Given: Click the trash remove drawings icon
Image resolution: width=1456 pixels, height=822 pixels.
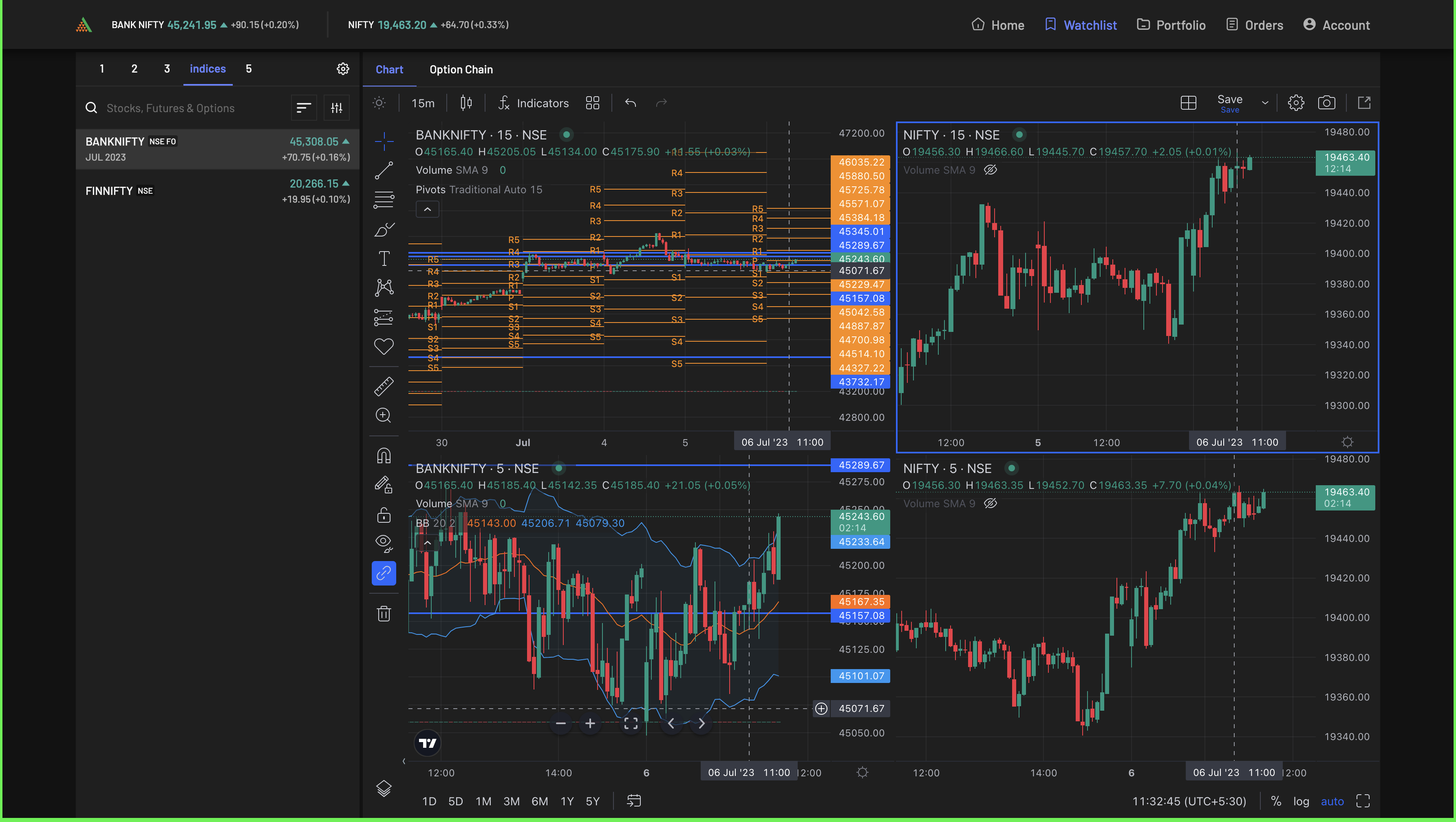Looking at the screenshot, I should [384, 614].
